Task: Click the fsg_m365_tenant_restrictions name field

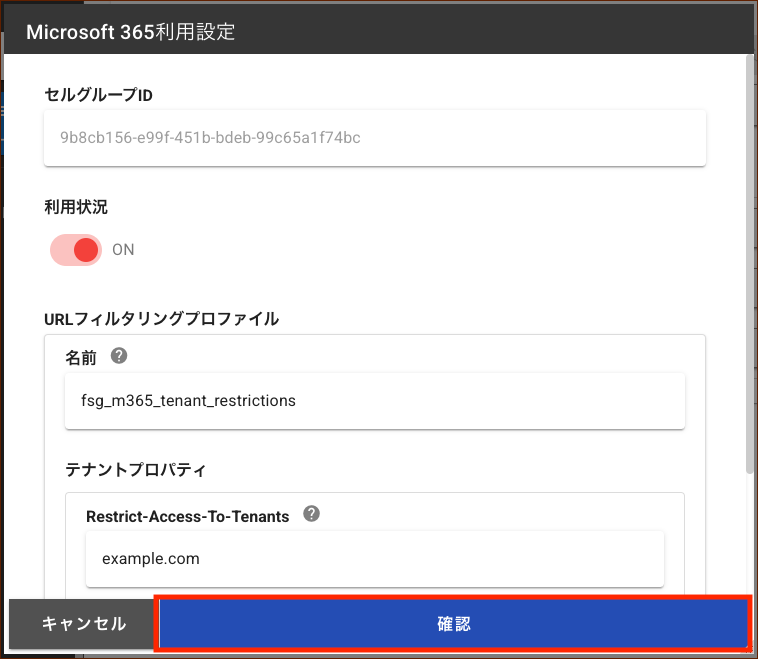Action: tap(375, 401)
